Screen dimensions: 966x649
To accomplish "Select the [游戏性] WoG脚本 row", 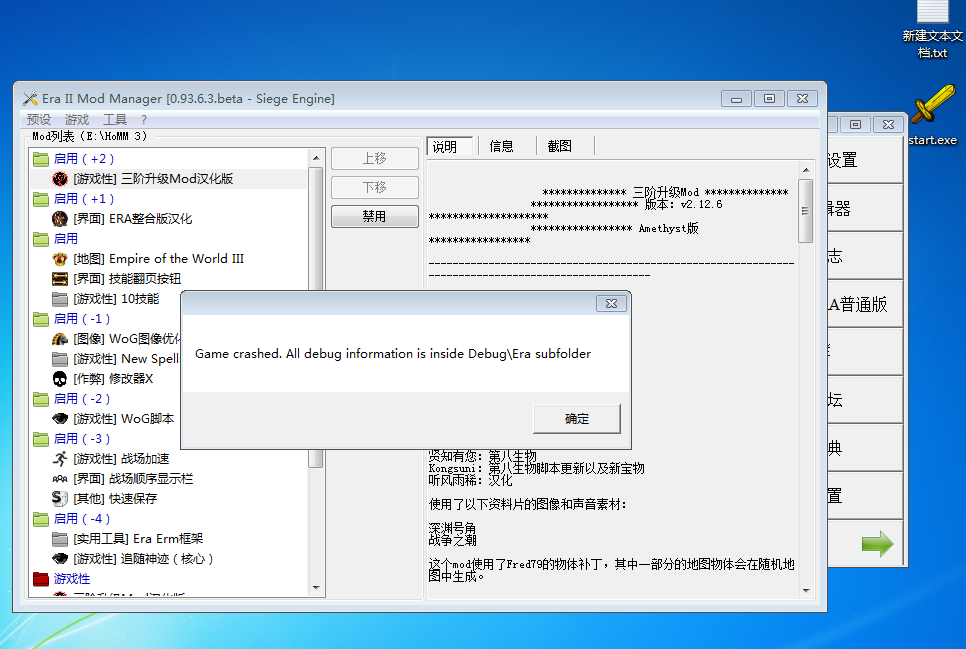I will point(105,418).
